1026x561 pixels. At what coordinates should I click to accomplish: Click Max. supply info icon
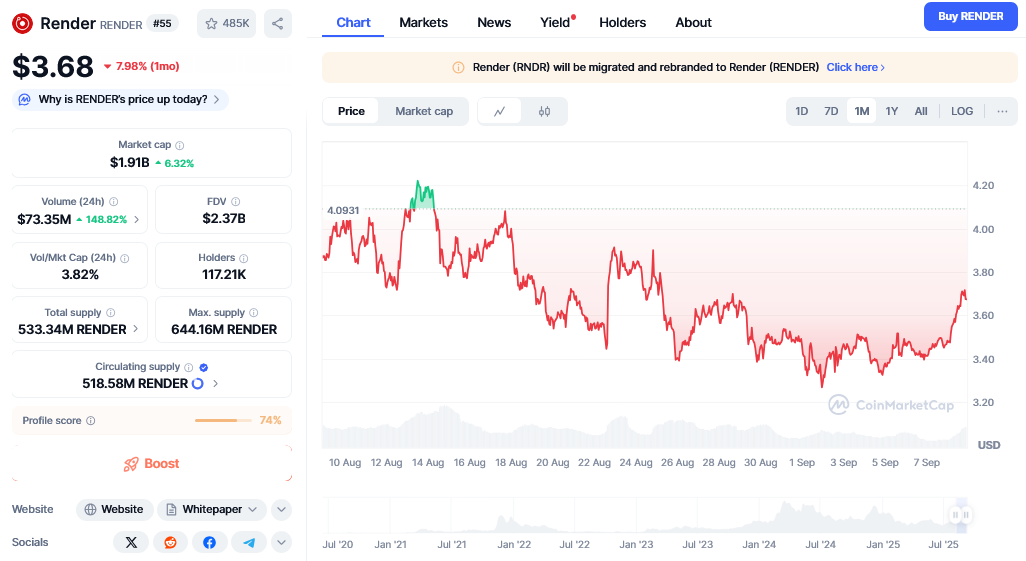pos(254,313)
